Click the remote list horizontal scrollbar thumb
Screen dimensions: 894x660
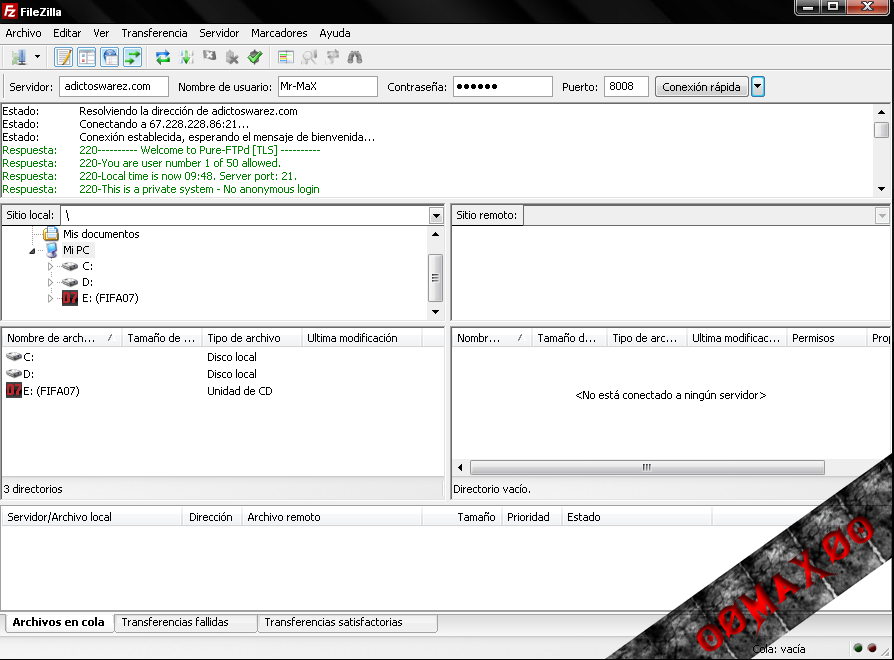[647, 467]
